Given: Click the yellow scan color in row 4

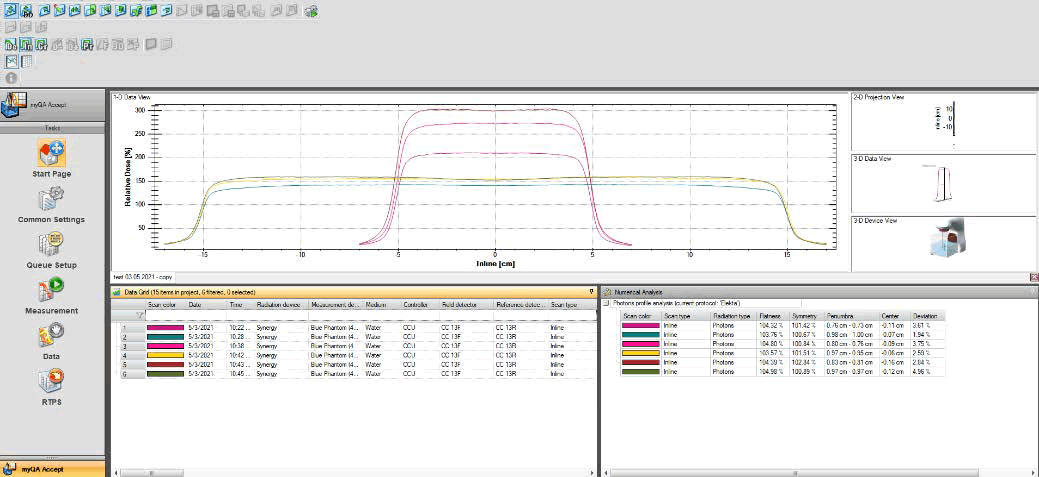Looking at the screenshot, I should pyautogui.click(x=164, y=355).
